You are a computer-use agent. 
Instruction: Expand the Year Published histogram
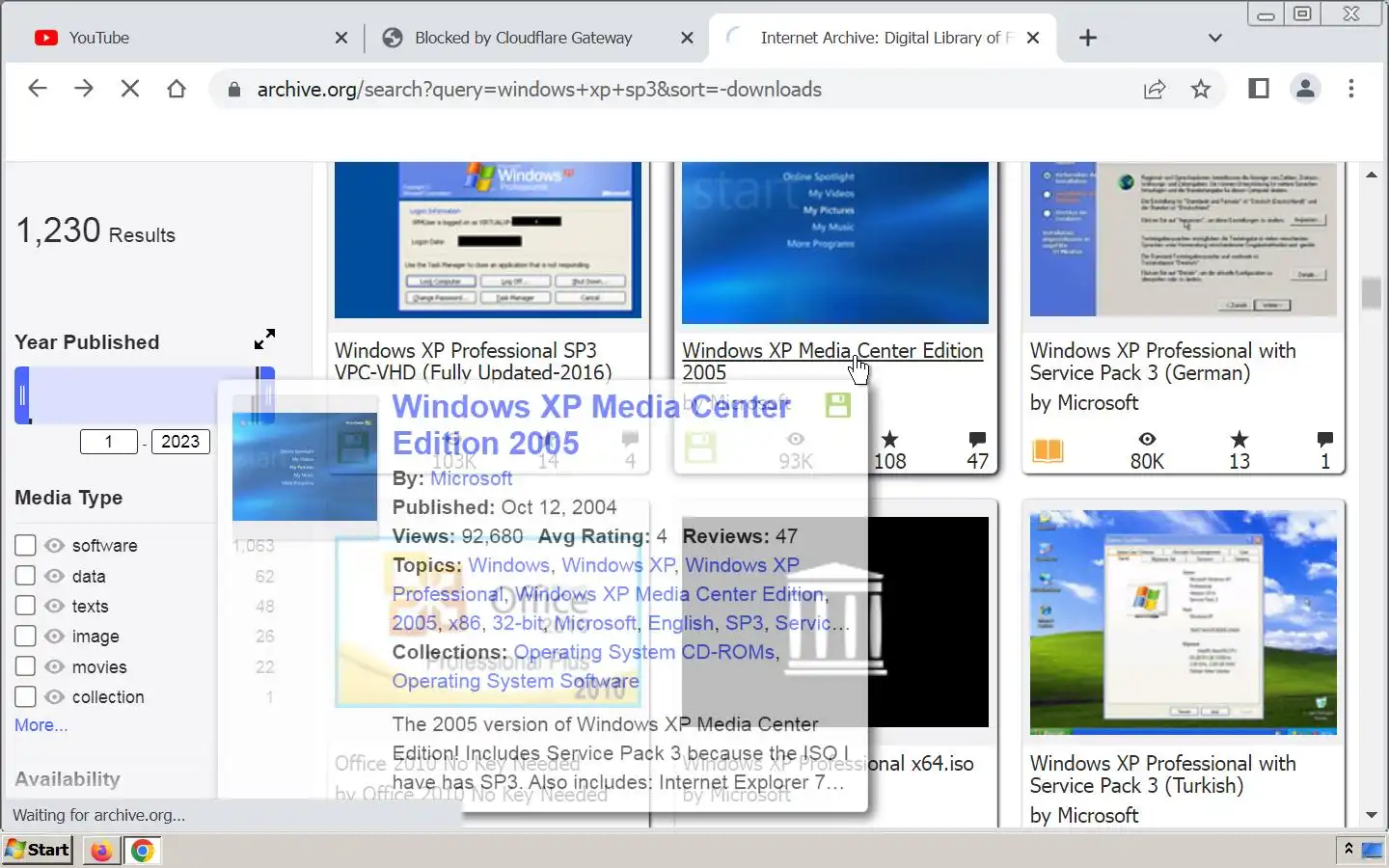click(264, 339)
